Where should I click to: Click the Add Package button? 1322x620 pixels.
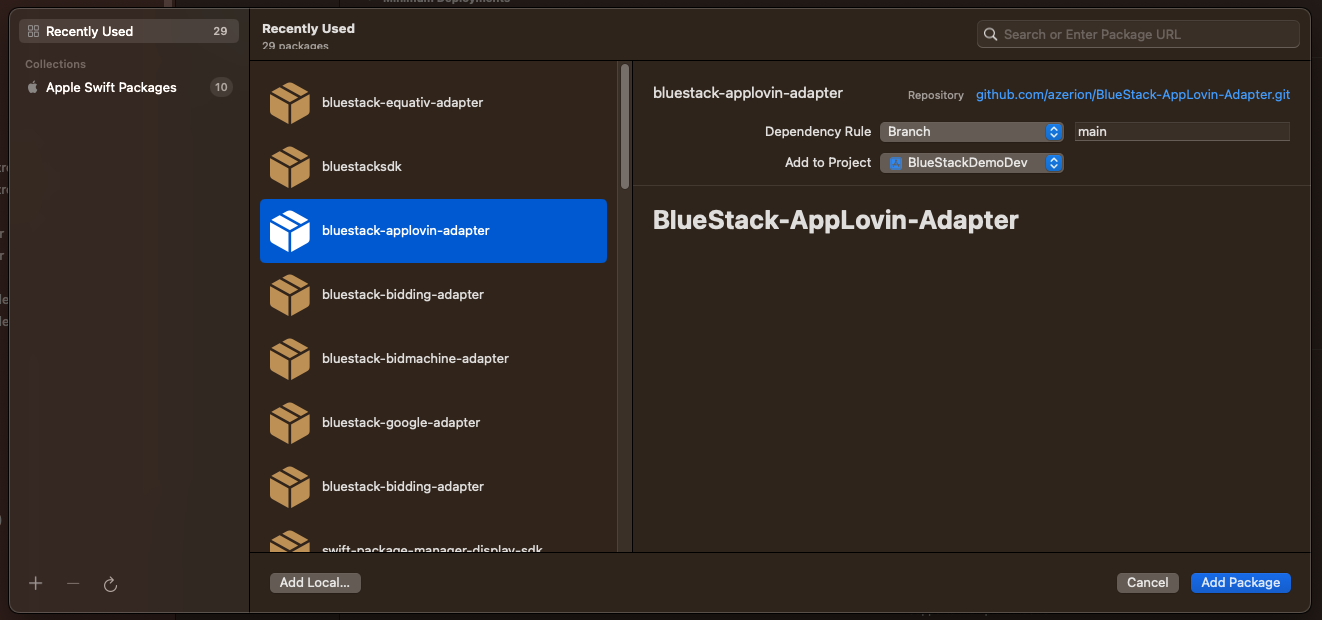[1240, 583]
